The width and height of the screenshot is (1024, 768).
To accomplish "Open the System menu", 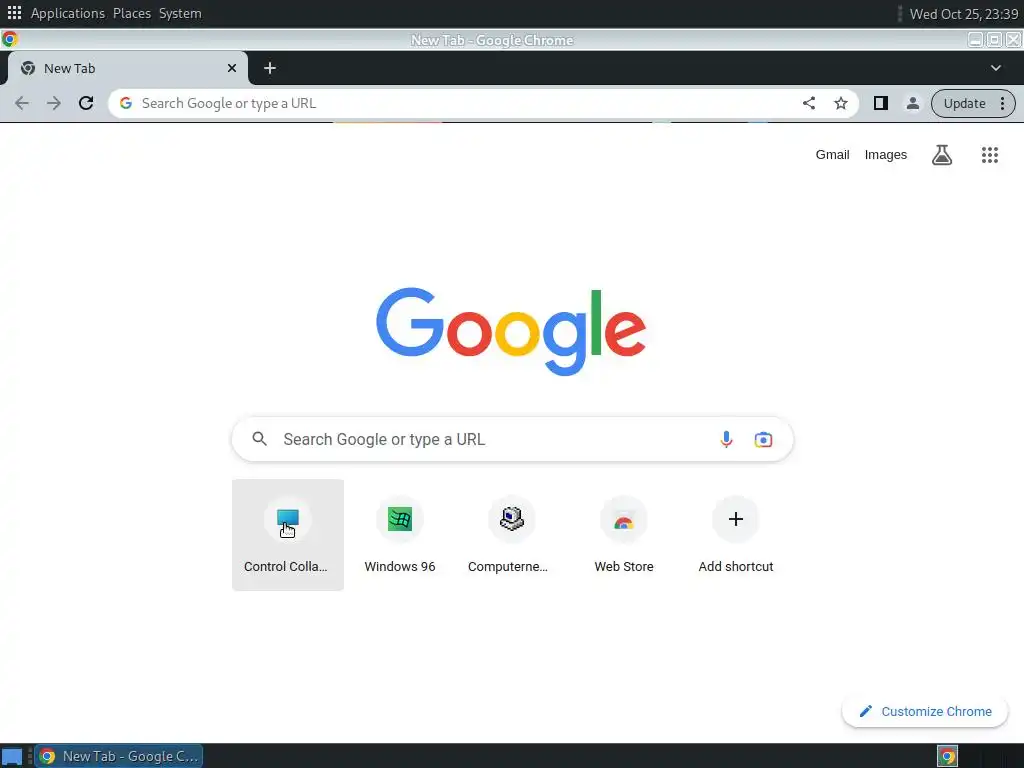I will pos(180,13).
